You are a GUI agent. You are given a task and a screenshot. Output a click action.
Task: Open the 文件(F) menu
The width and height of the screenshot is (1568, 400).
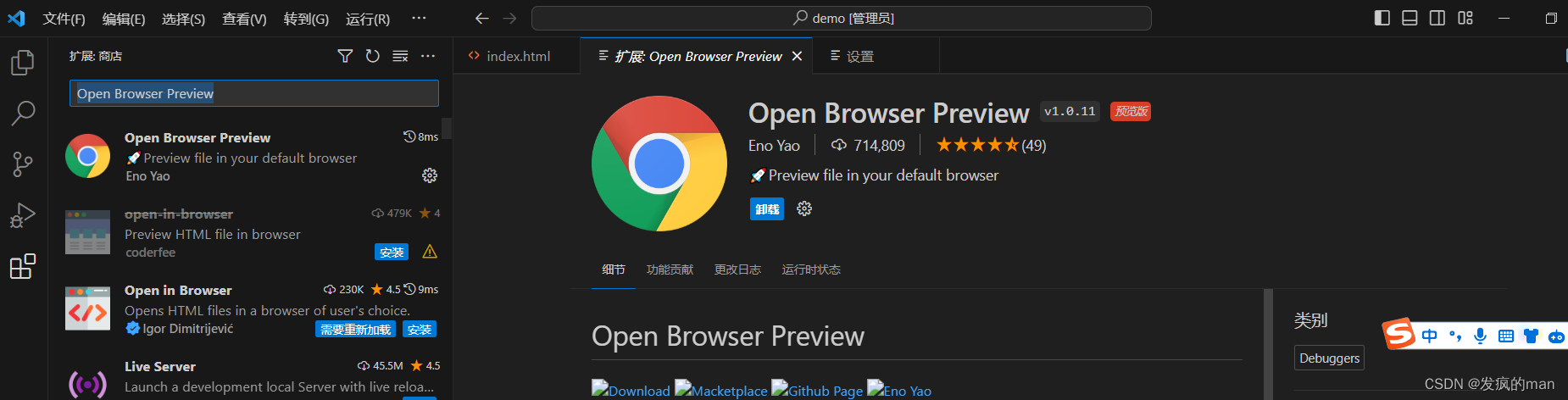click(64, 19)
